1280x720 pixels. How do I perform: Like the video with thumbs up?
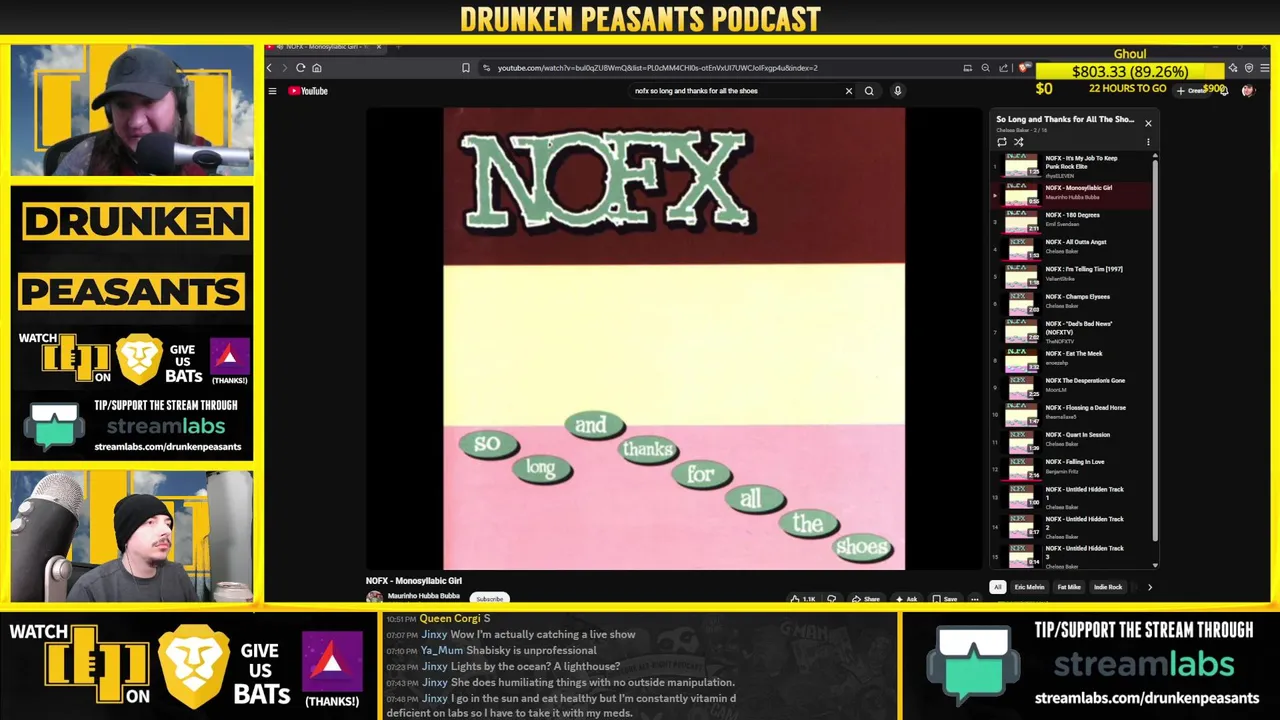(802, 599)
